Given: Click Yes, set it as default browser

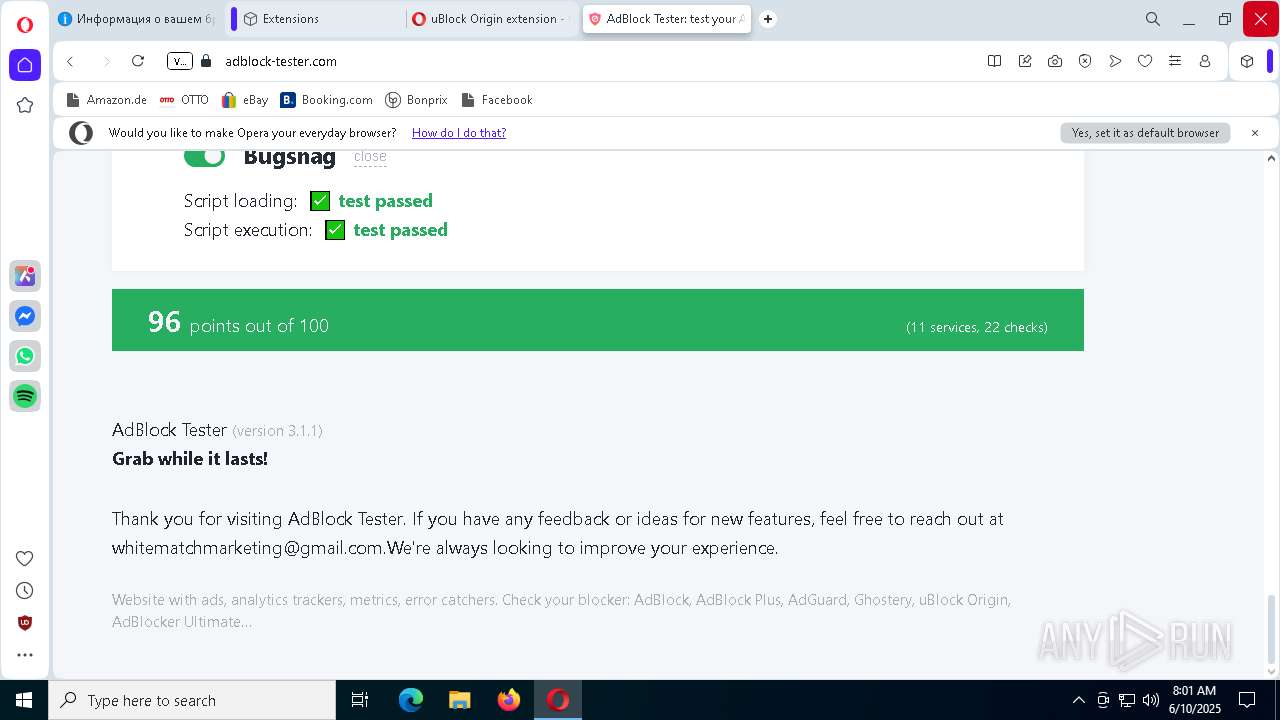Looking at the screenshot, I should click(x=1145, y=133).
